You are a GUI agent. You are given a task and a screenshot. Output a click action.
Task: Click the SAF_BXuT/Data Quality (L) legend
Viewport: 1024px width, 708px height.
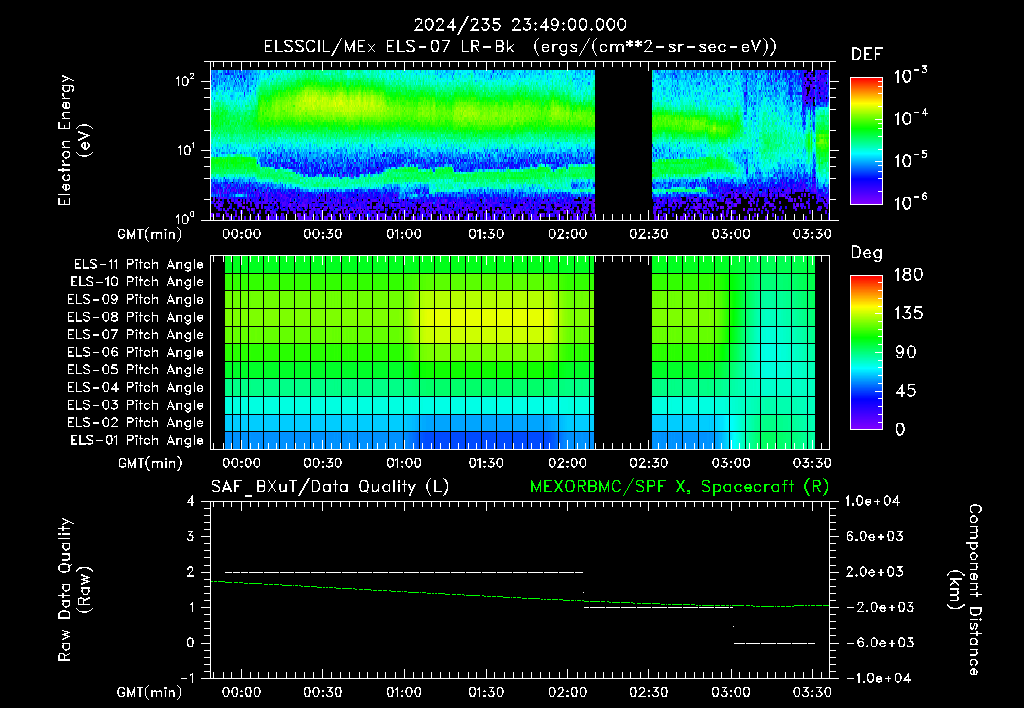click(330, 487)
